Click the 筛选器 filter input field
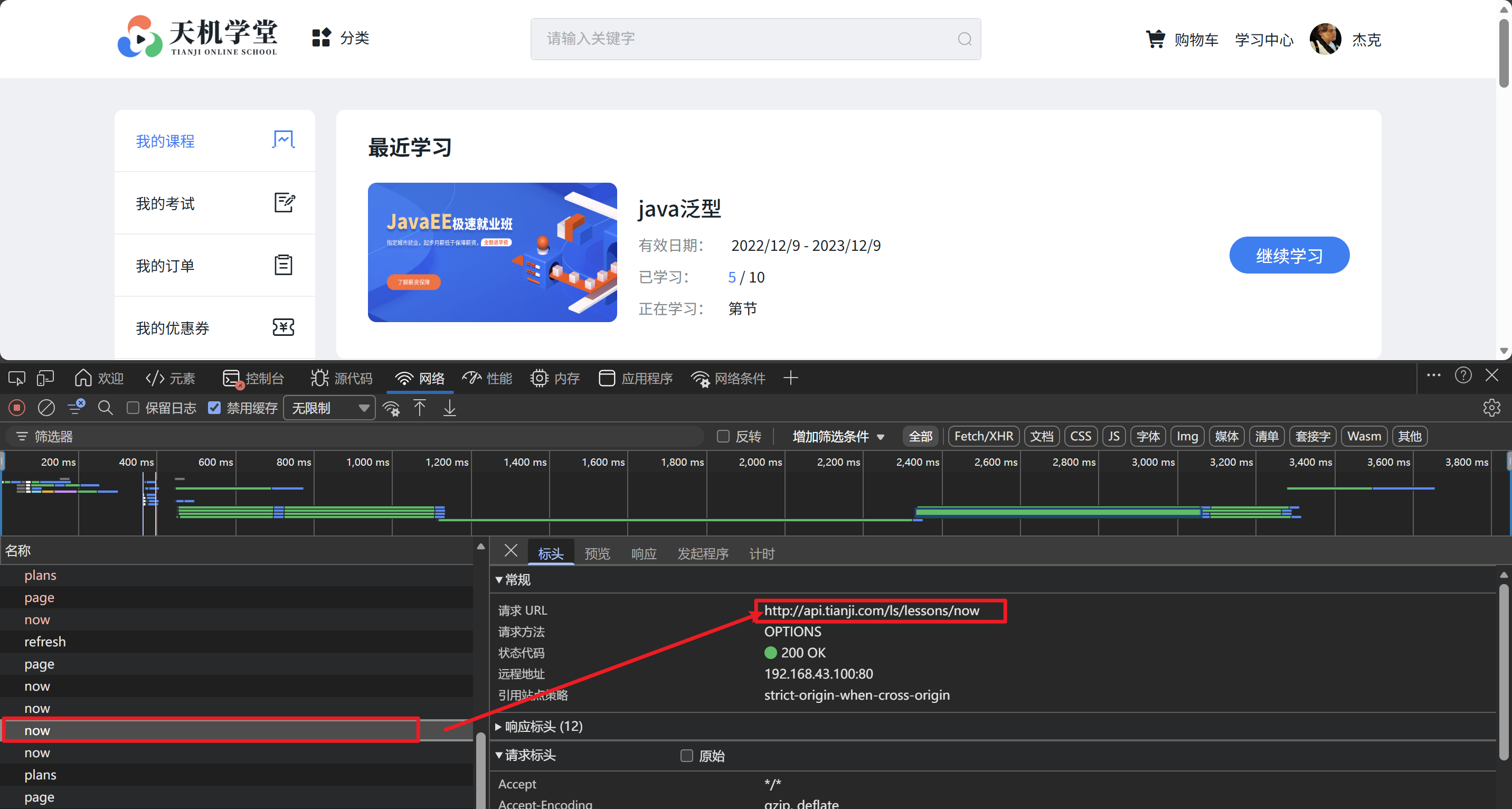Screen dimensions: 1512x809 pos(352,436)
